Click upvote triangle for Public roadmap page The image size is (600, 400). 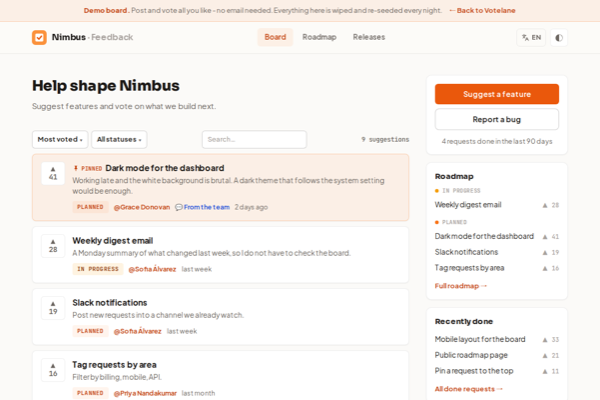[545, 356]
